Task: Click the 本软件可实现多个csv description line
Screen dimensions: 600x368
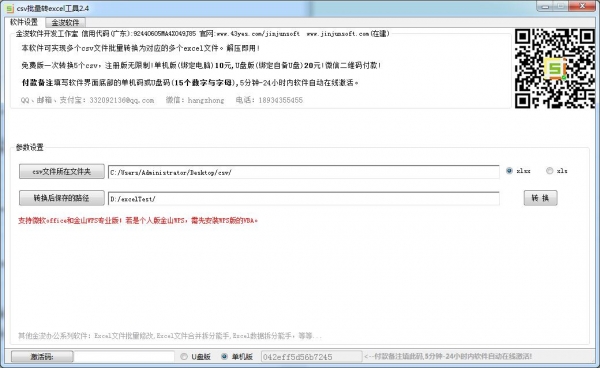Action: pos(141,48)
